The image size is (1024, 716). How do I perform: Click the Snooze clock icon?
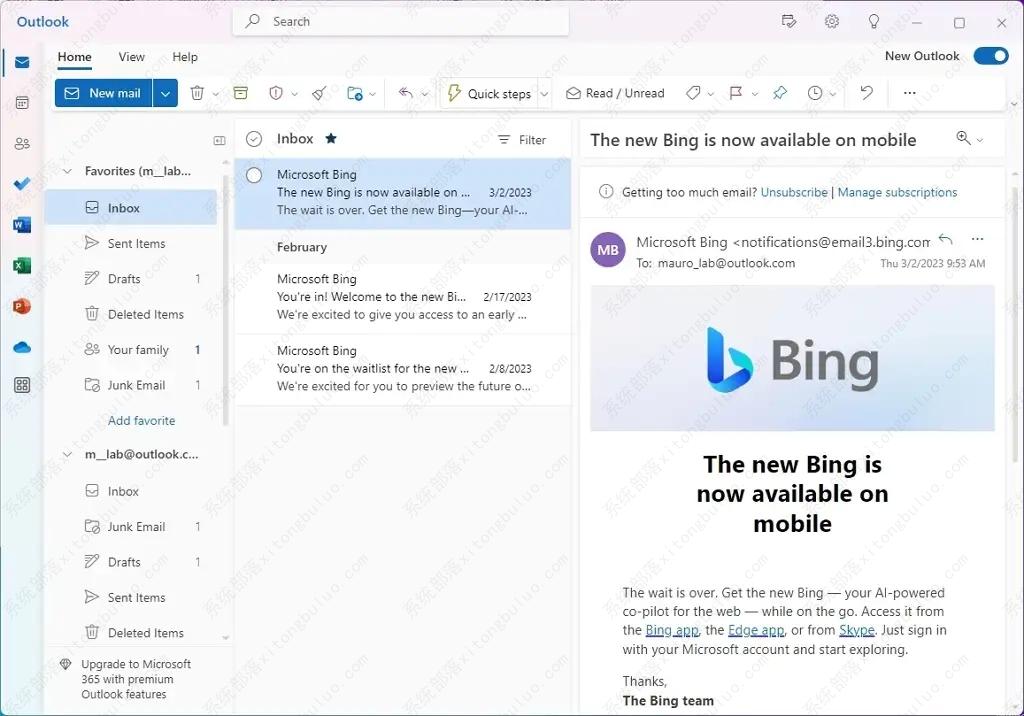click(x=814, y=93)
